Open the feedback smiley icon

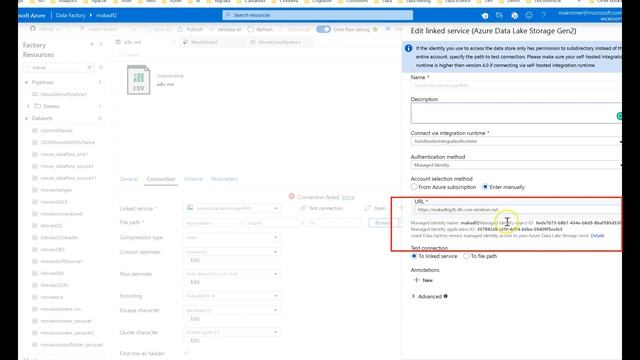(529, 16)
